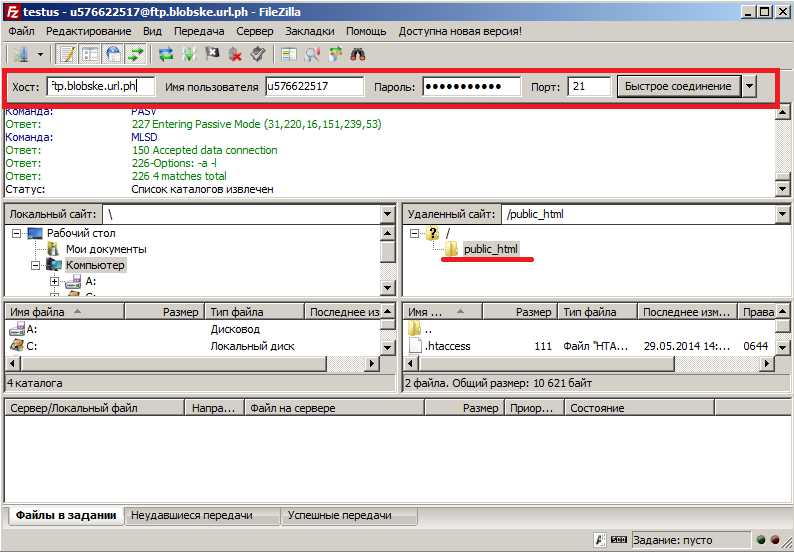
Task: Select Рабочий стол tree item
Action: click(81, 233)
